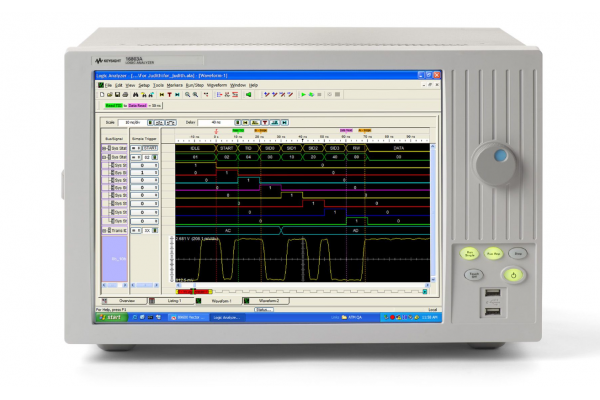Open the Setup menu
The image size is (600, 400).
(x=144, y=85)
